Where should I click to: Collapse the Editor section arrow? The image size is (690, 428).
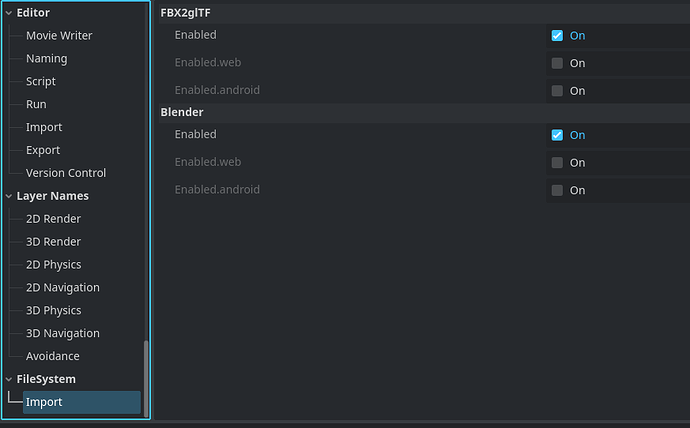click(x=9, y=13)
